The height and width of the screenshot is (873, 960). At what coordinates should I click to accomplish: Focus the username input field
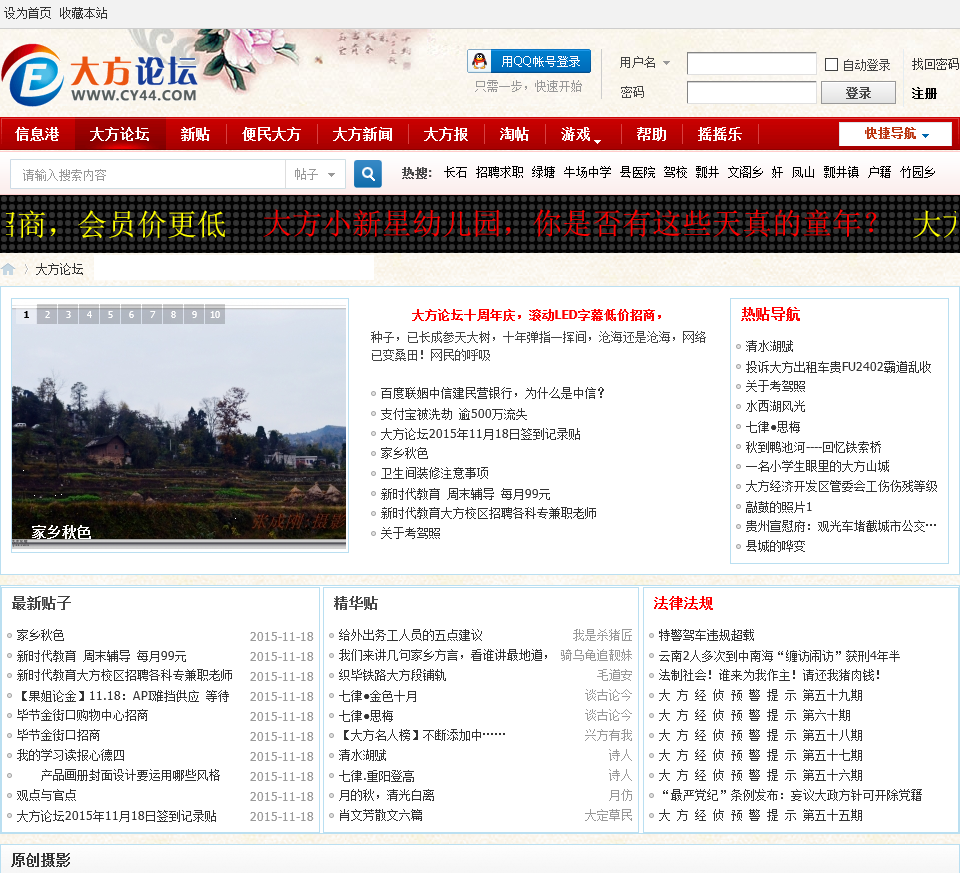(x=751, y=63)
